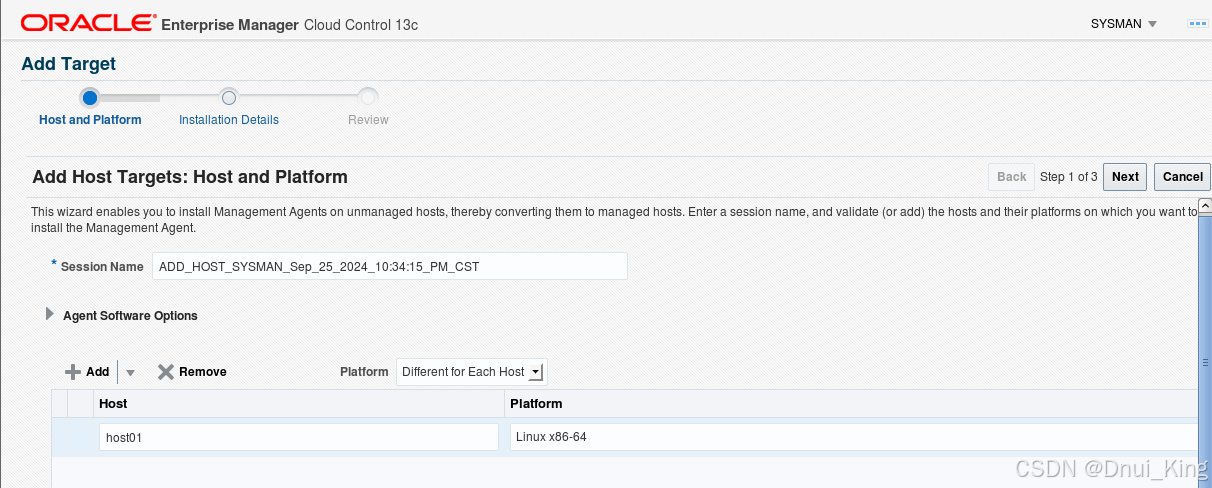Click the Cancel button

[1183, 177]
